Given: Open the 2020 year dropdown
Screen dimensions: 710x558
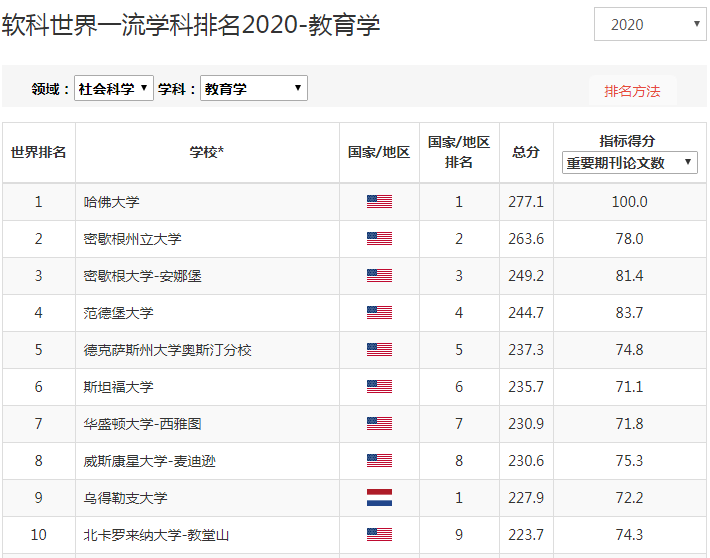Looking at the screenshot, I should [x=650, y=24].
